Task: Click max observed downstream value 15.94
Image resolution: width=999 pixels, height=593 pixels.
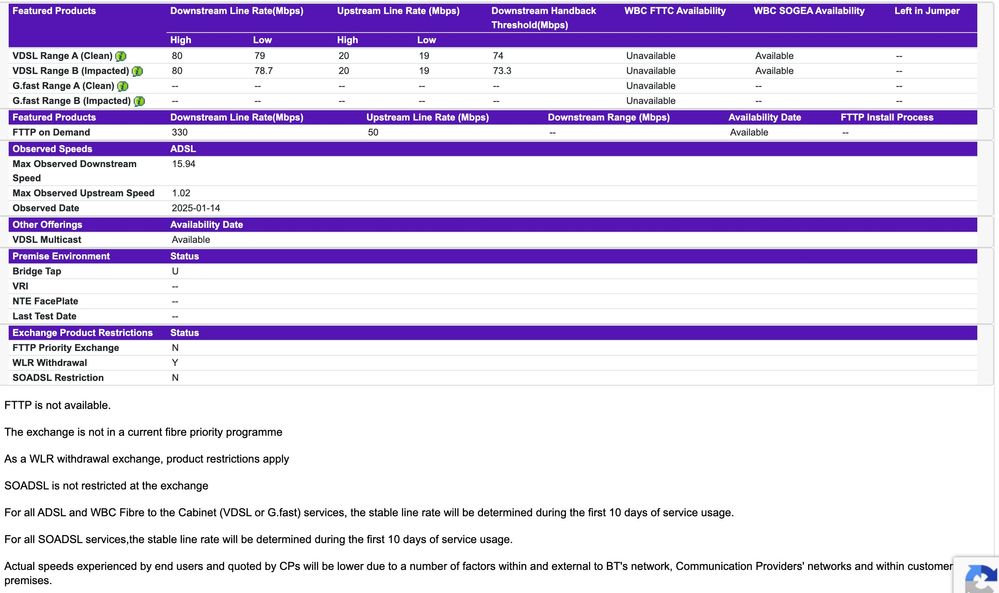Action: 183,164
